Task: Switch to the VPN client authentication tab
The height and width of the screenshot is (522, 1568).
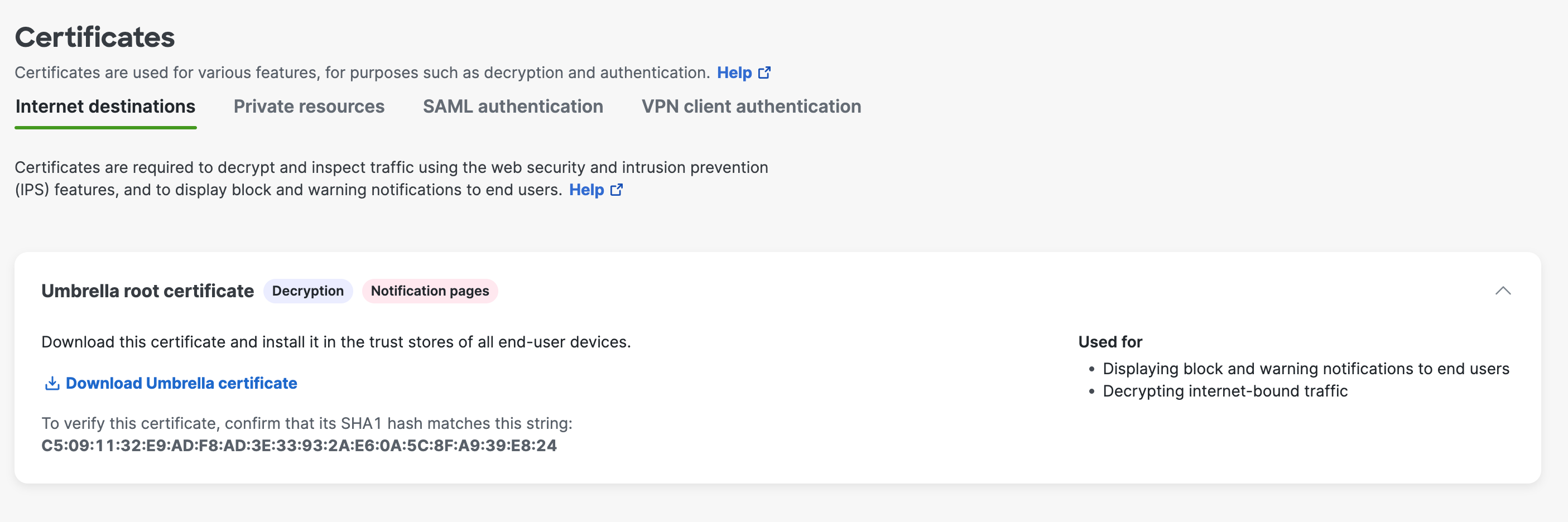Action: coord(751,106)
